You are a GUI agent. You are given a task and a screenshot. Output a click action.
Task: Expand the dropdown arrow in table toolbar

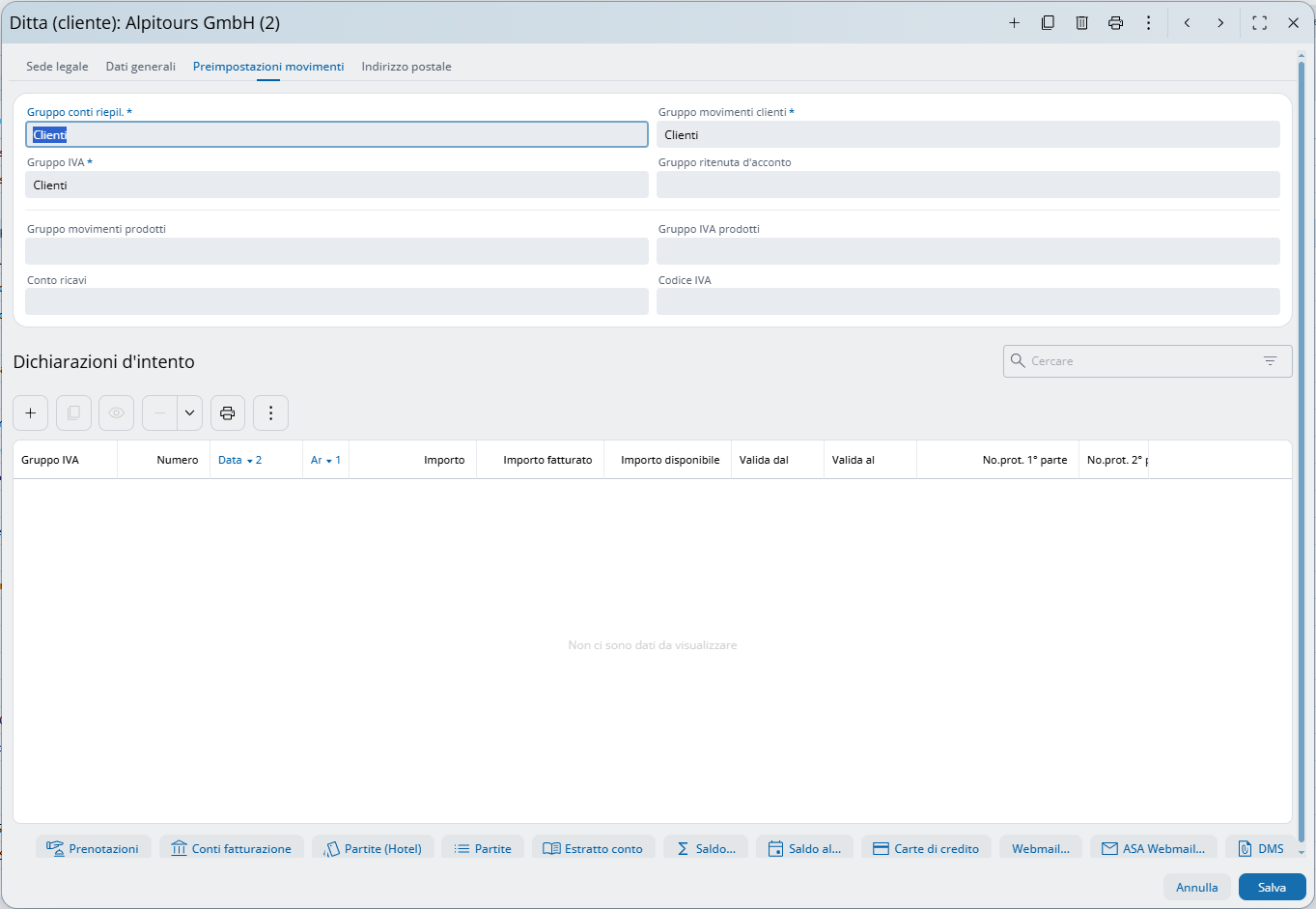(x=189, y=413)
